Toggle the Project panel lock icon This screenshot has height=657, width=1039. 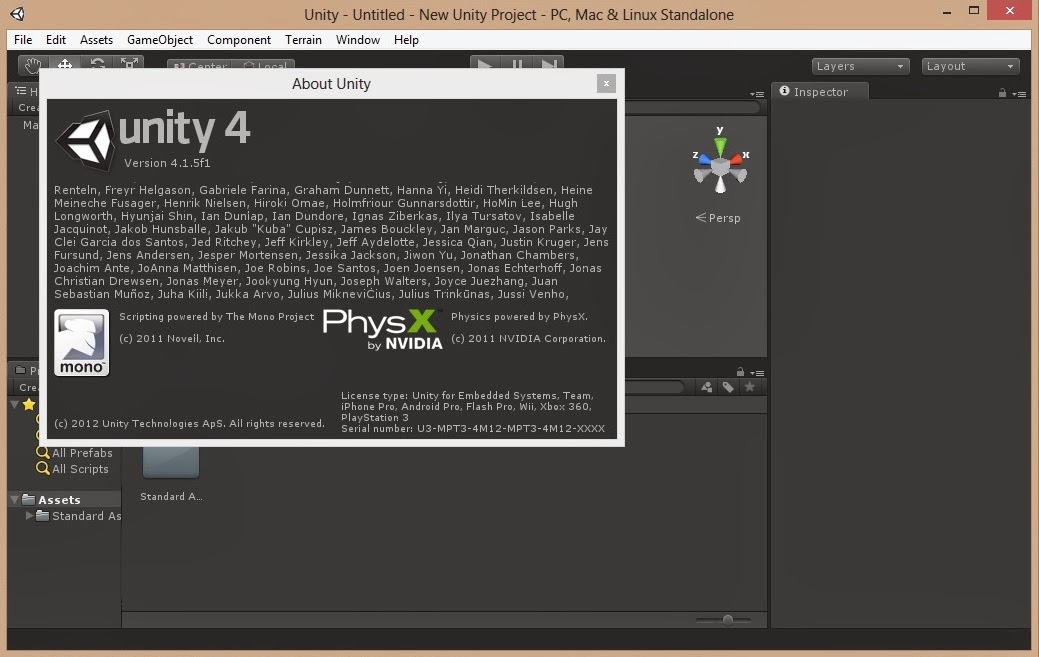740,372
